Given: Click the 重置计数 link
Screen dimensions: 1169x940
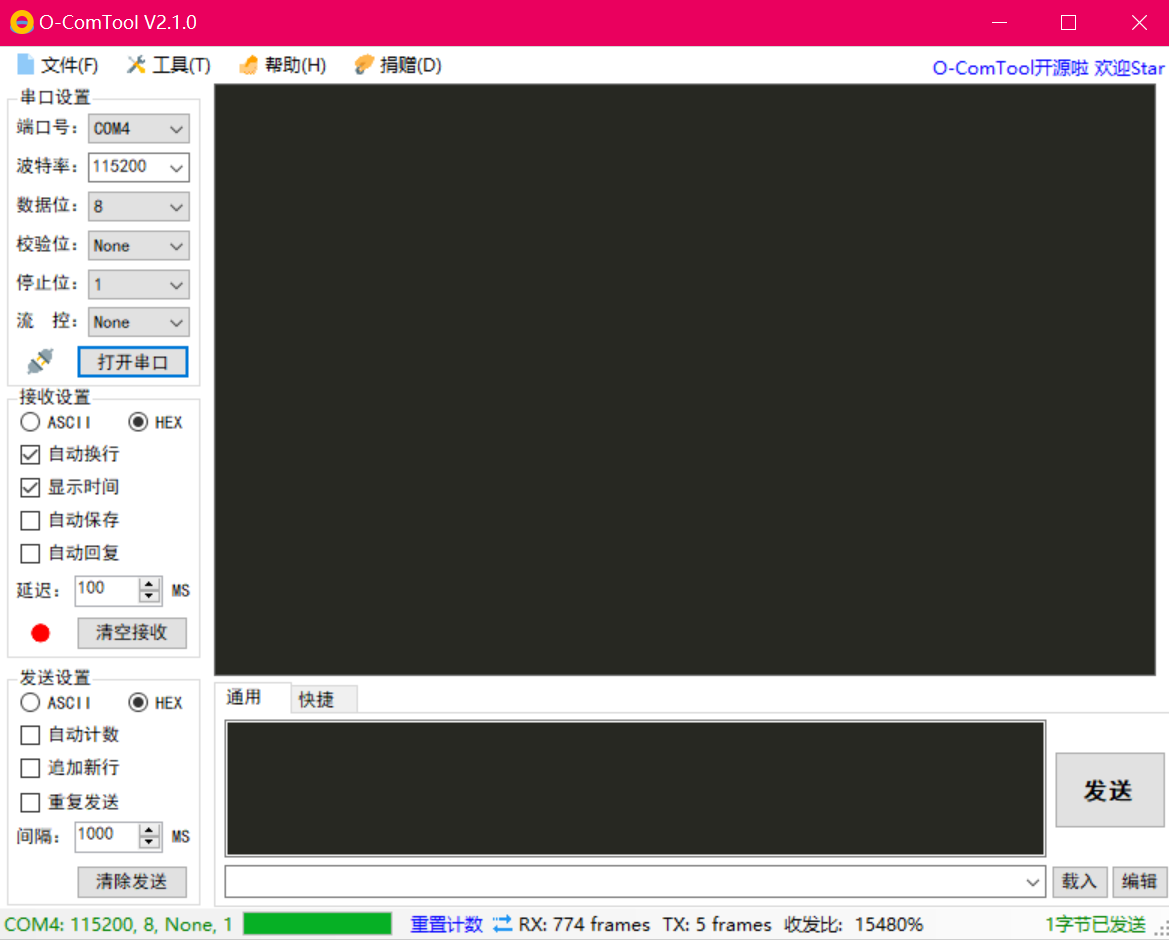Looking at the screenshot, I should point(446,924).
